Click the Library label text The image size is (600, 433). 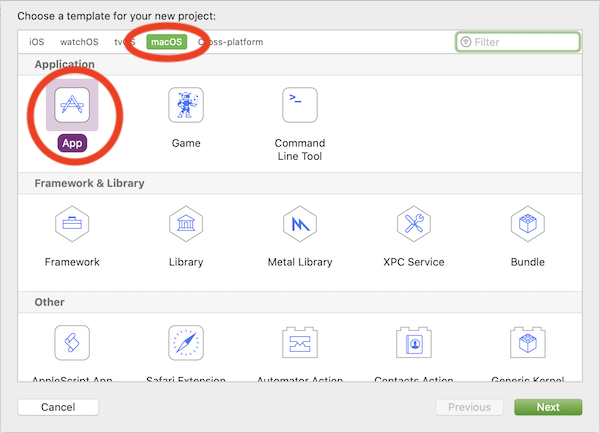click(x=186, y=262)
